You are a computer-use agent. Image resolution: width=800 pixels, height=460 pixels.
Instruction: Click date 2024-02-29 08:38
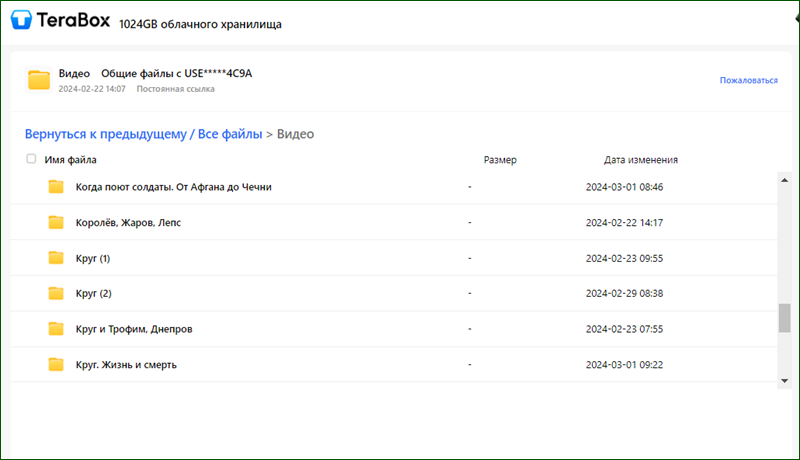(x=624, y=294)
